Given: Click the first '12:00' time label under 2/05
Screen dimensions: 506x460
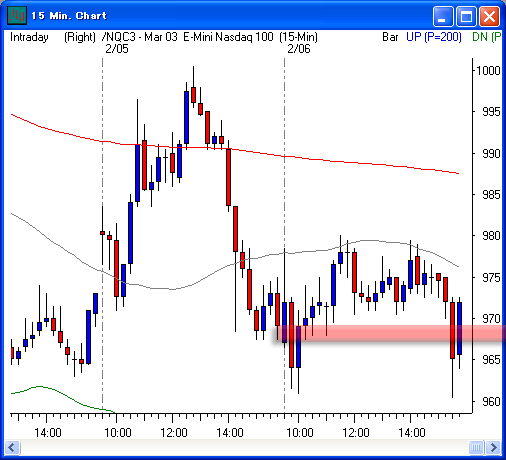Looking at the screenshot, I should 174,433.
